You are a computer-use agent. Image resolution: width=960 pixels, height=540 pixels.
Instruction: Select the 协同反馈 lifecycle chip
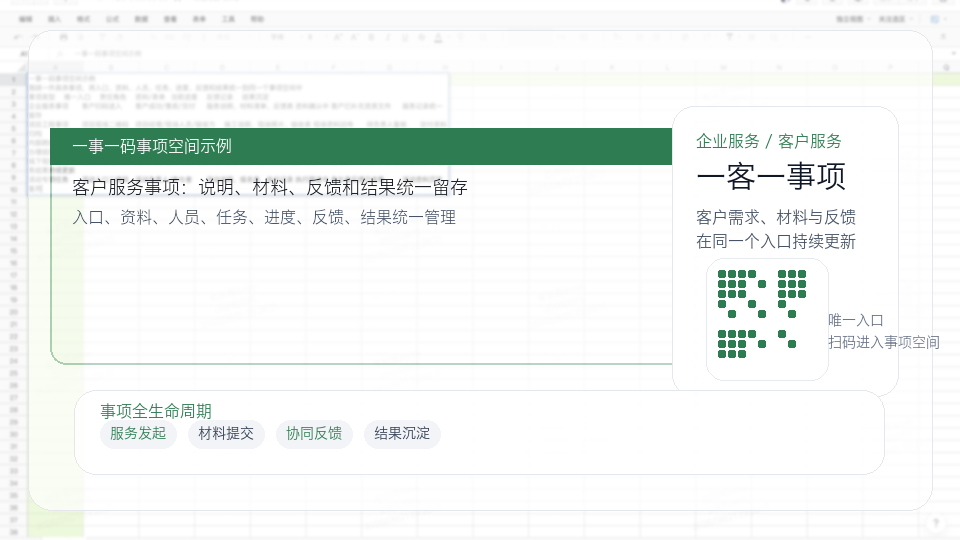[x=314, y=434]
